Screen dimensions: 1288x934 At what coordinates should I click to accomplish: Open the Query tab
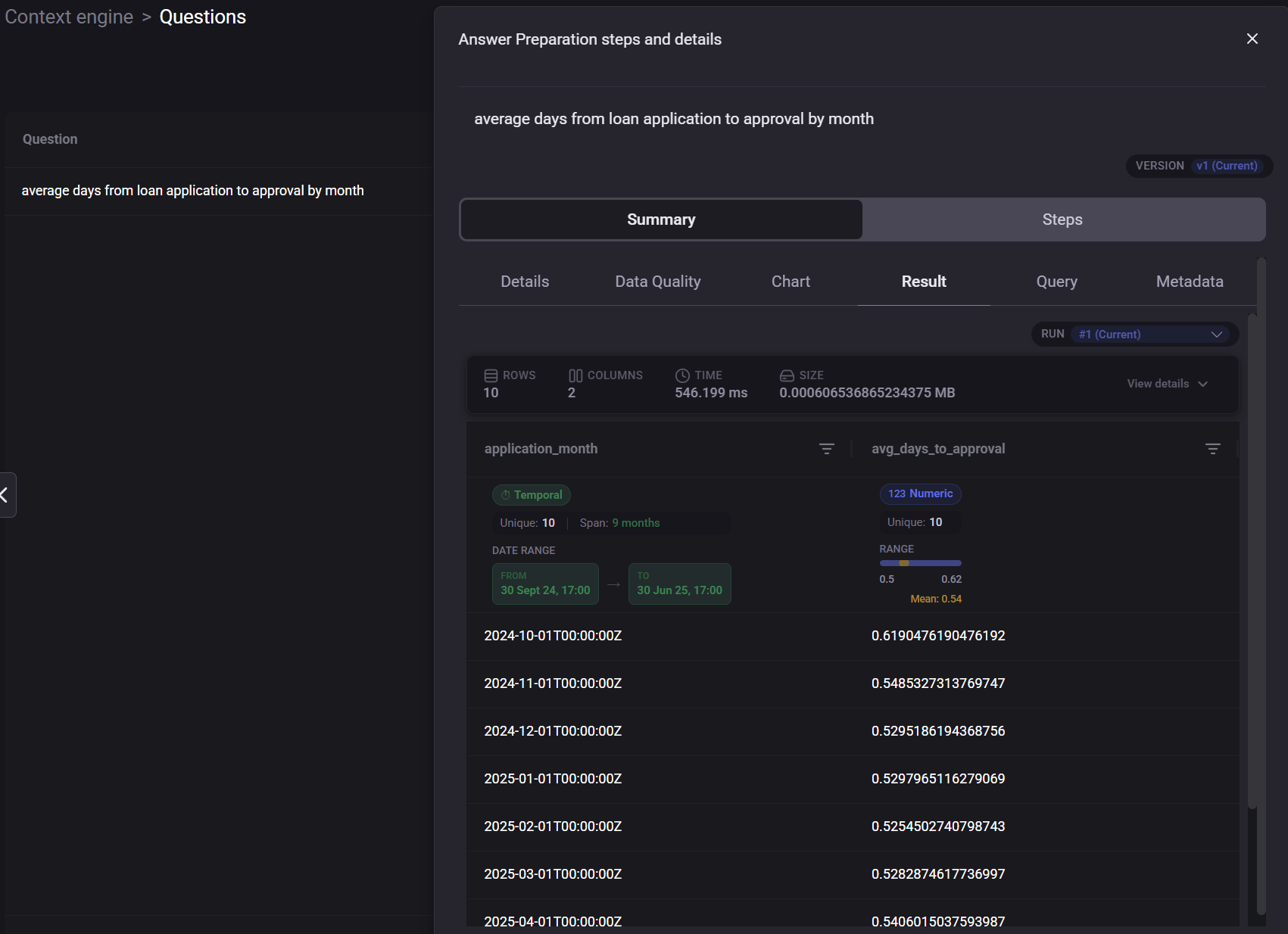click(1056, 282)
